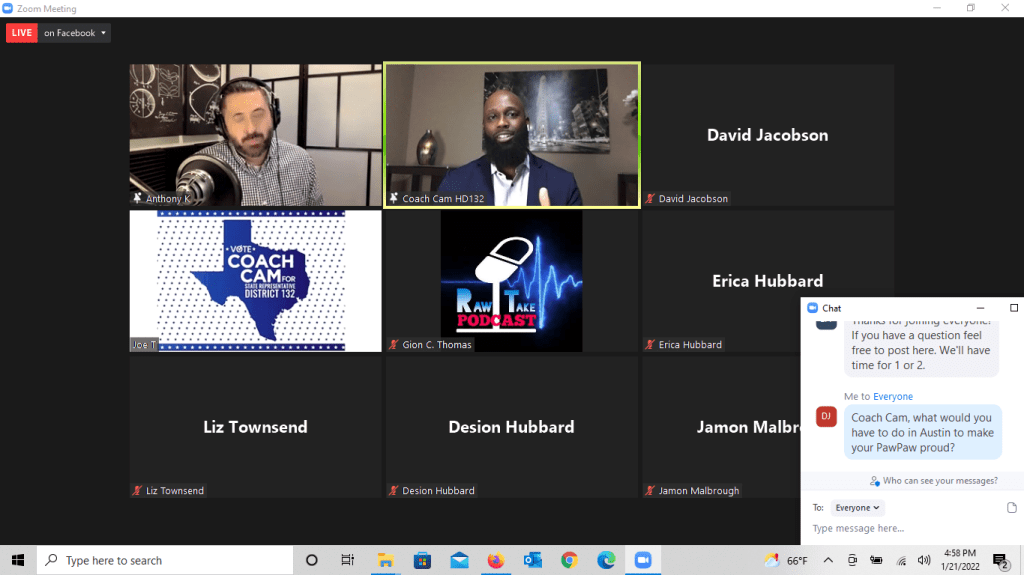Expand the Everyone recipient dropdown in chat
The height and width of the screenshot is (575, 1024).
(x=857, y=508)
